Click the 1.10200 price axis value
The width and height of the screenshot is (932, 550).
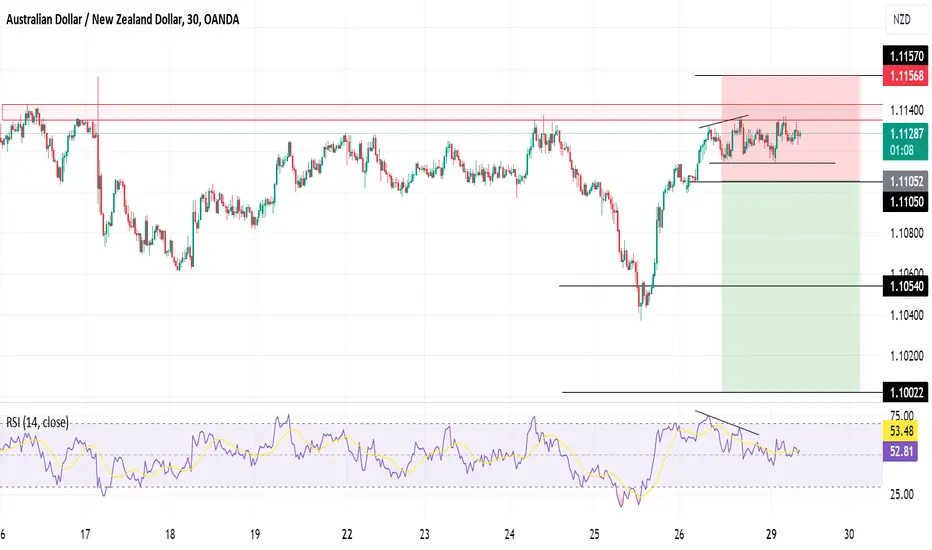click(x=906, y=356)
